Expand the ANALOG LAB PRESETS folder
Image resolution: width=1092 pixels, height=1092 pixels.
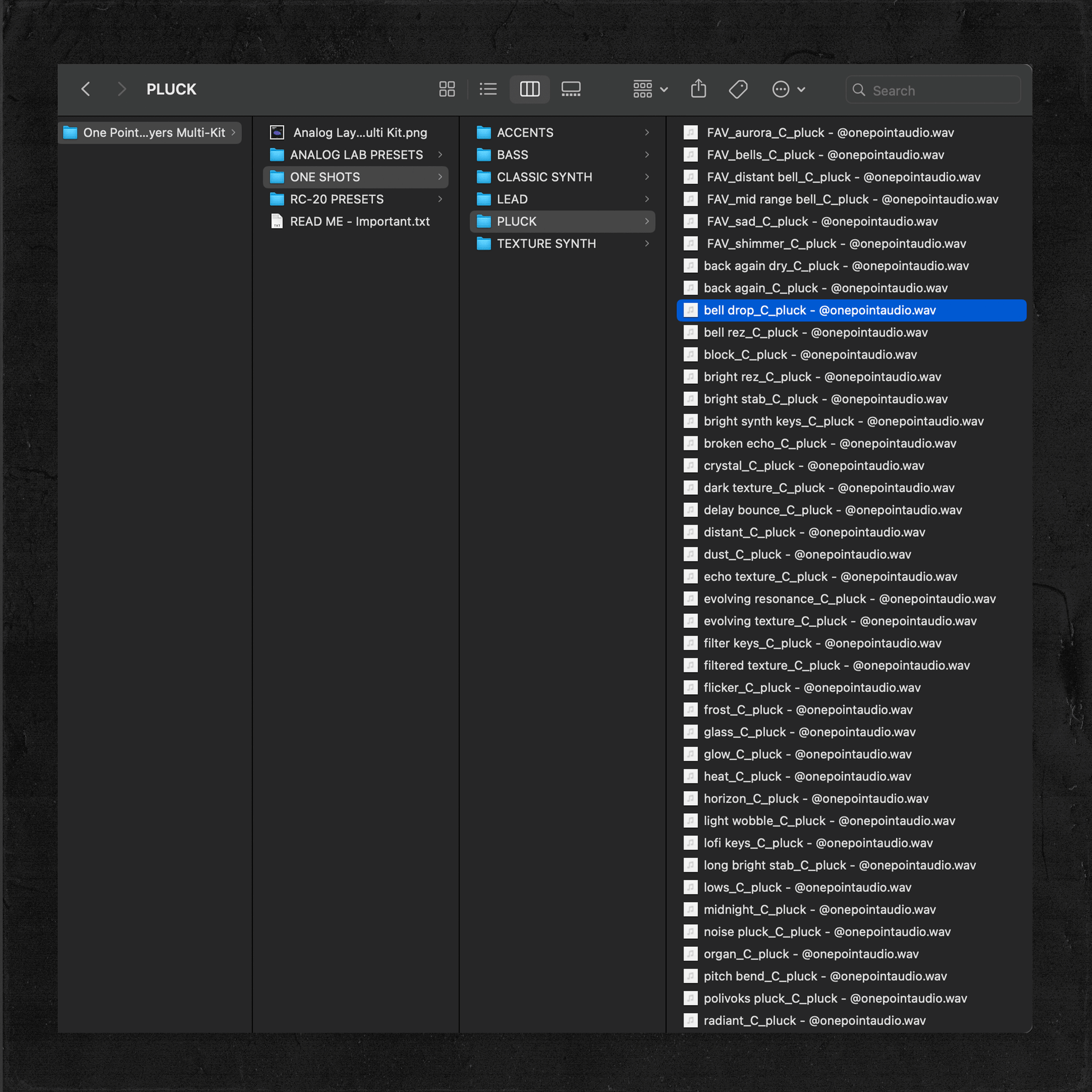(356, 155)
